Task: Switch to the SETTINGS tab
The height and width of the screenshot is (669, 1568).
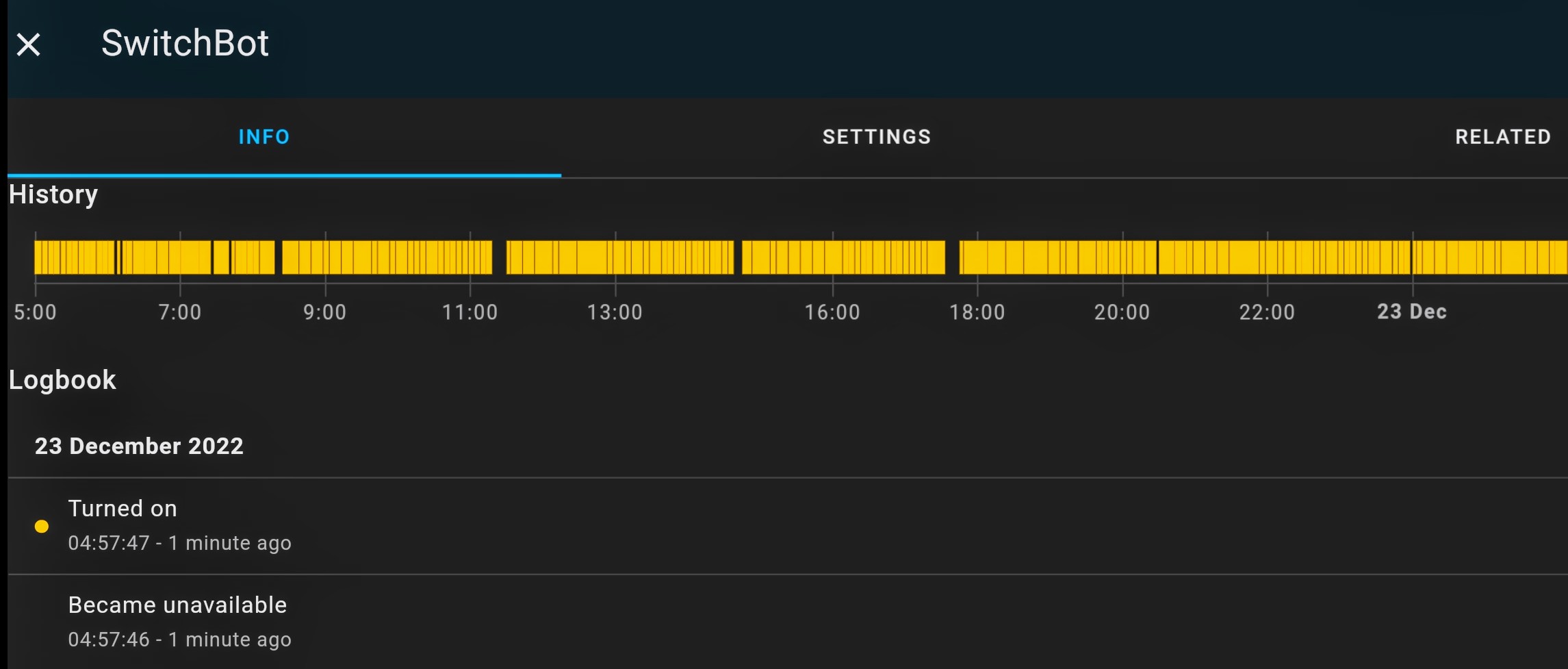Action: pyautogui.click(x=877, y=136)
